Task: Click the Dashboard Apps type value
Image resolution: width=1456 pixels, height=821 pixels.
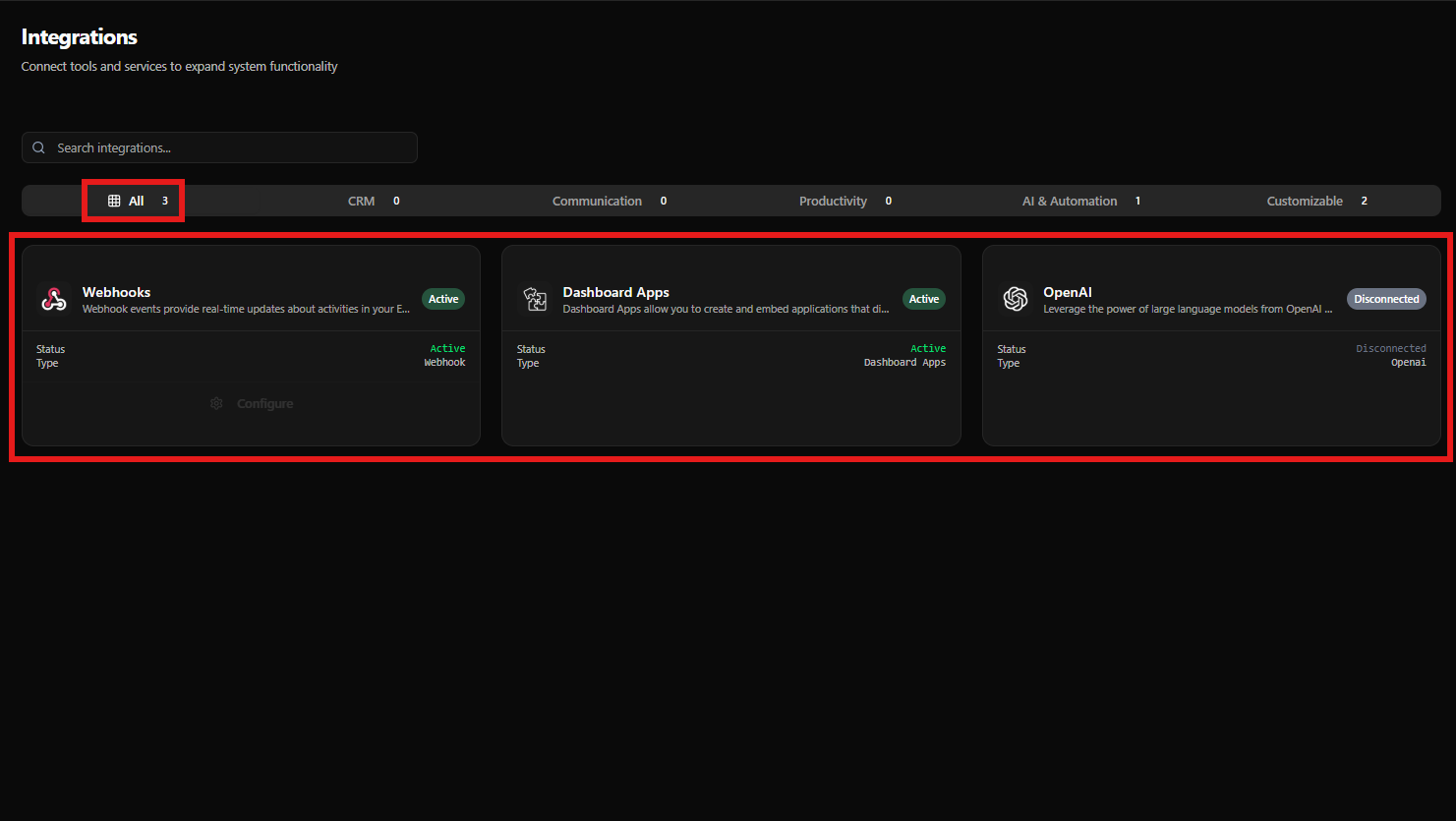Action: (904, 362)
